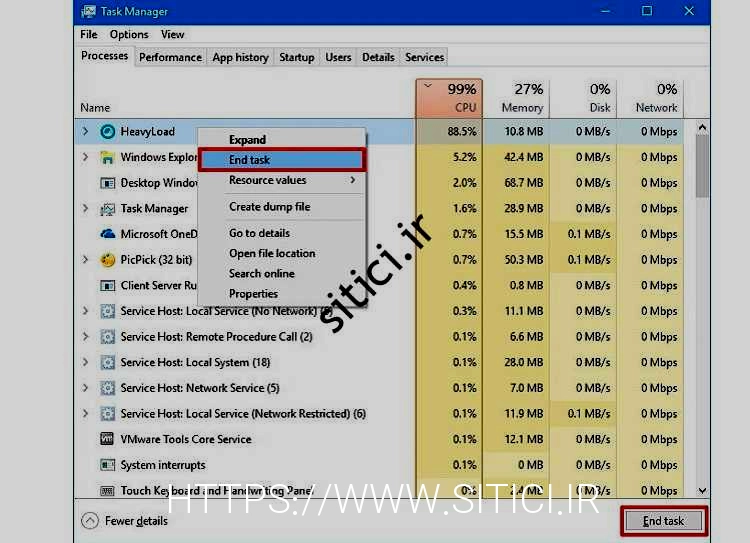Click the Service Host: Network Service icon
The image size is (750, 543).
coord(108,388)
